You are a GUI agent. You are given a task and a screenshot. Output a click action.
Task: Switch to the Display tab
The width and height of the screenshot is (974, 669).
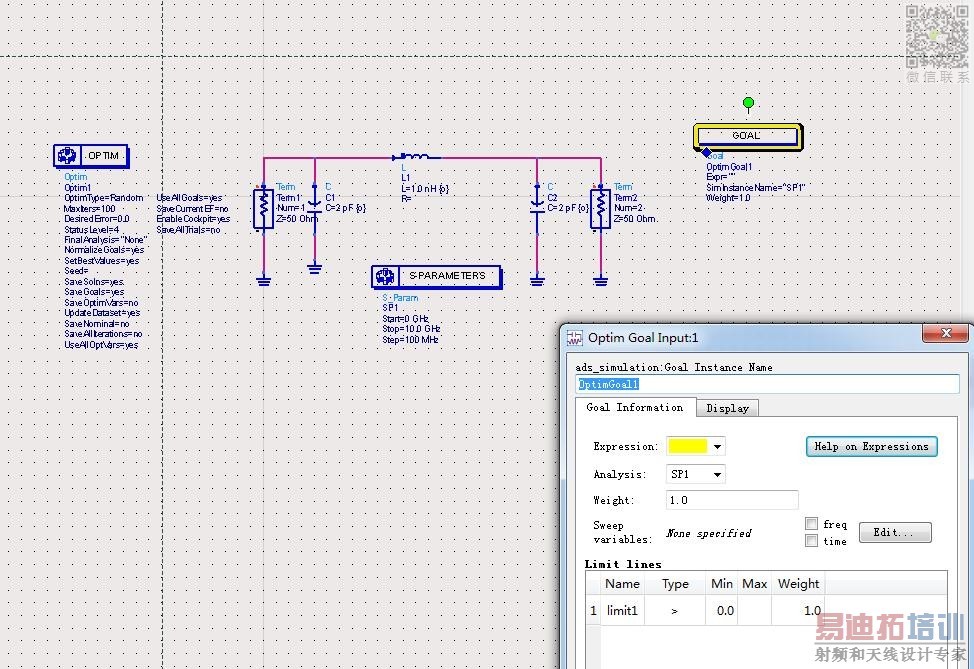[x=727, y=408]
